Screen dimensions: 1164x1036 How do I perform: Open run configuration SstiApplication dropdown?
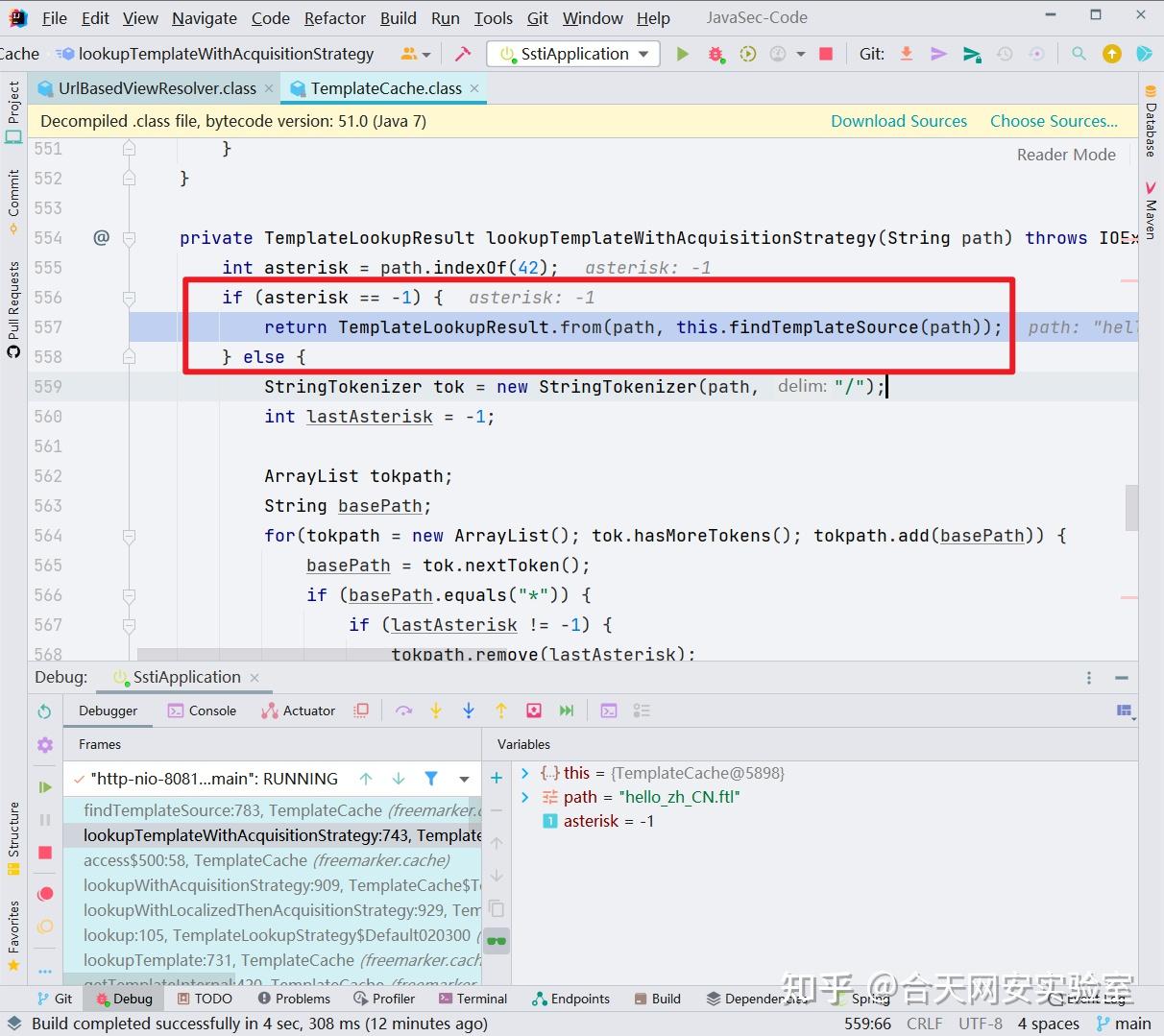[573, 54]
